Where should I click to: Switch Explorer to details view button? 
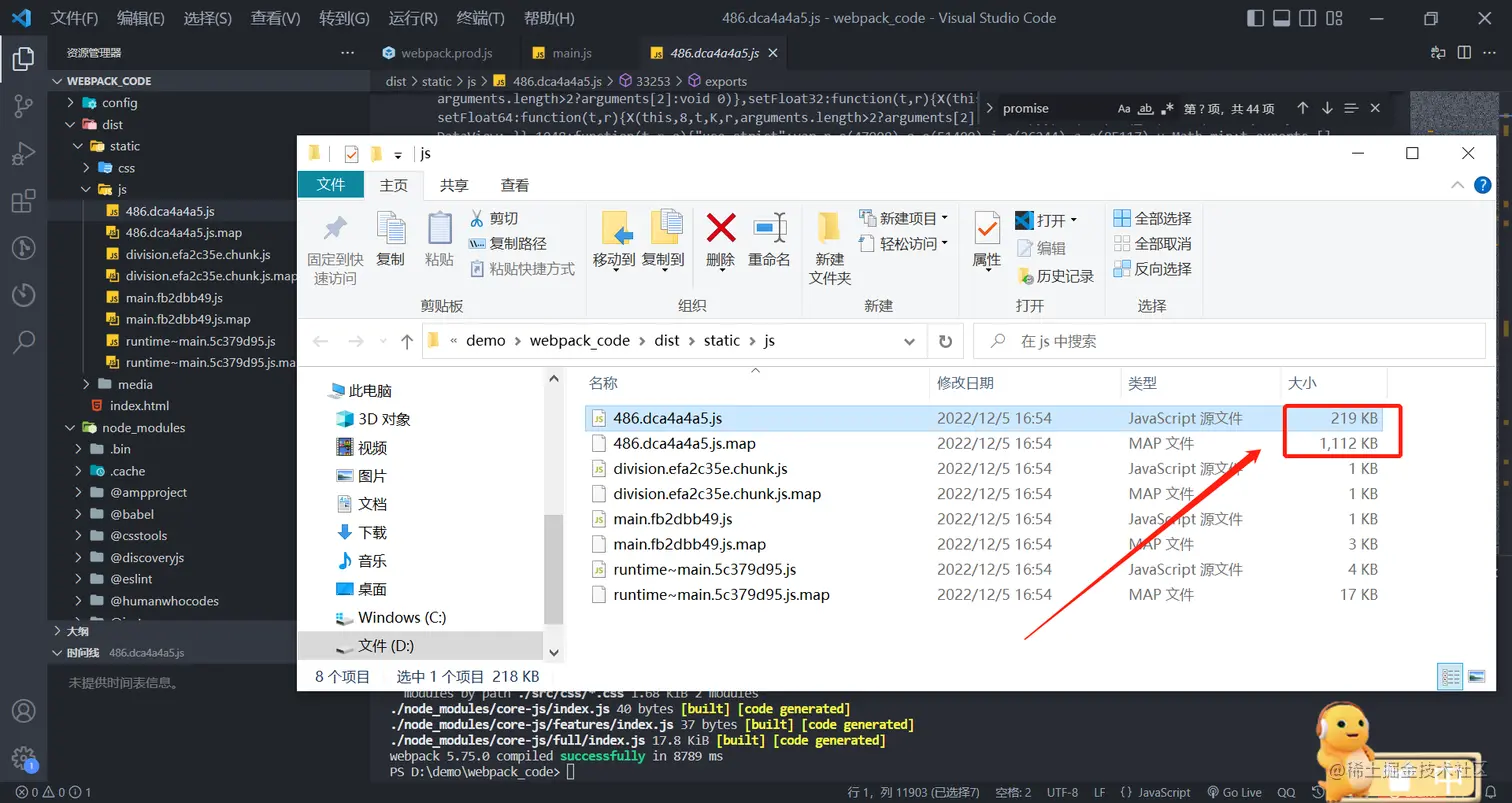(x=1450, y=676)
